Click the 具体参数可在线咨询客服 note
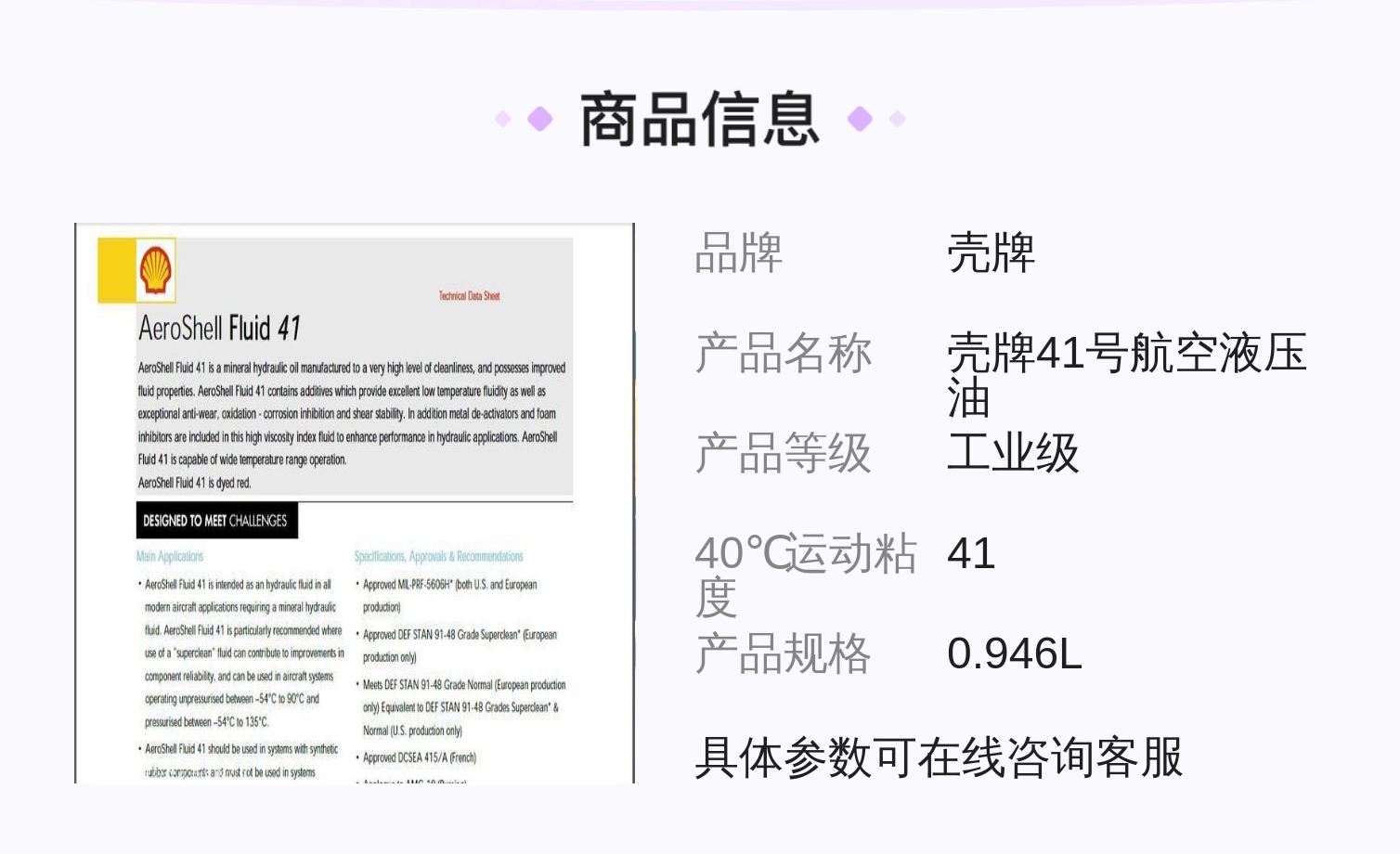 [939, 757]
